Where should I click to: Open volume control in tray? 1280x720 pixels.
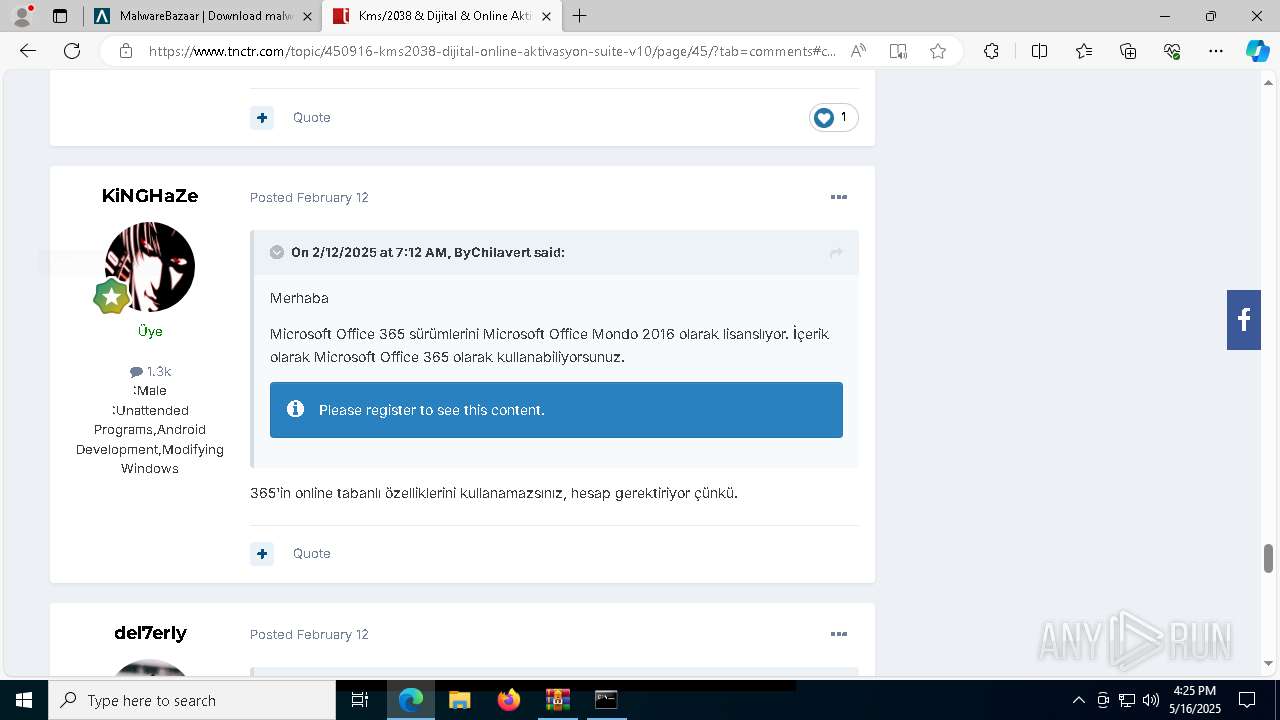[1151, 700]
